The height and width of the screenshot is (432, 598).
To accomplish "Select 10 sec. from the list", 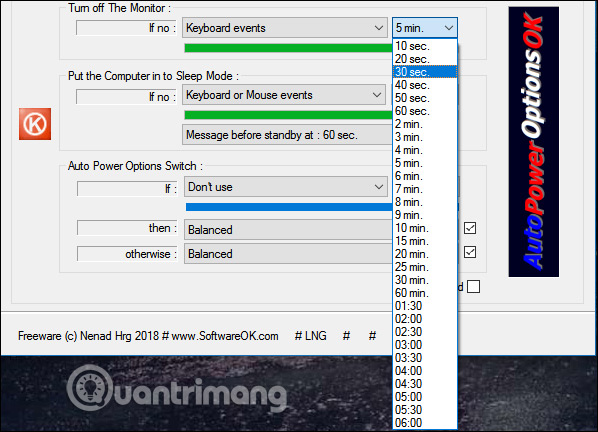I will tap(425, 46).
